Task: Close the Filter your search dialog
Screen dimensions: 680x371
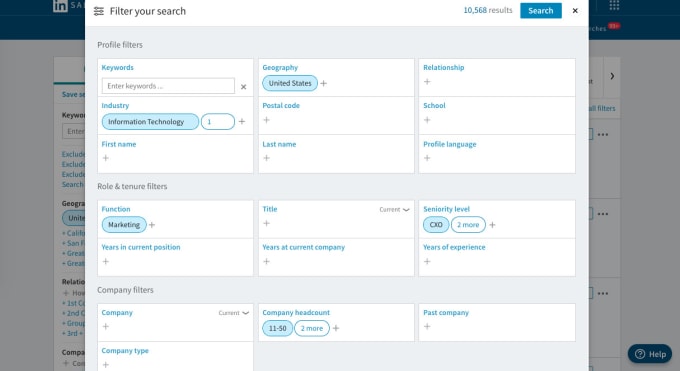Action: pyautogui.click(x=575, y=11)
